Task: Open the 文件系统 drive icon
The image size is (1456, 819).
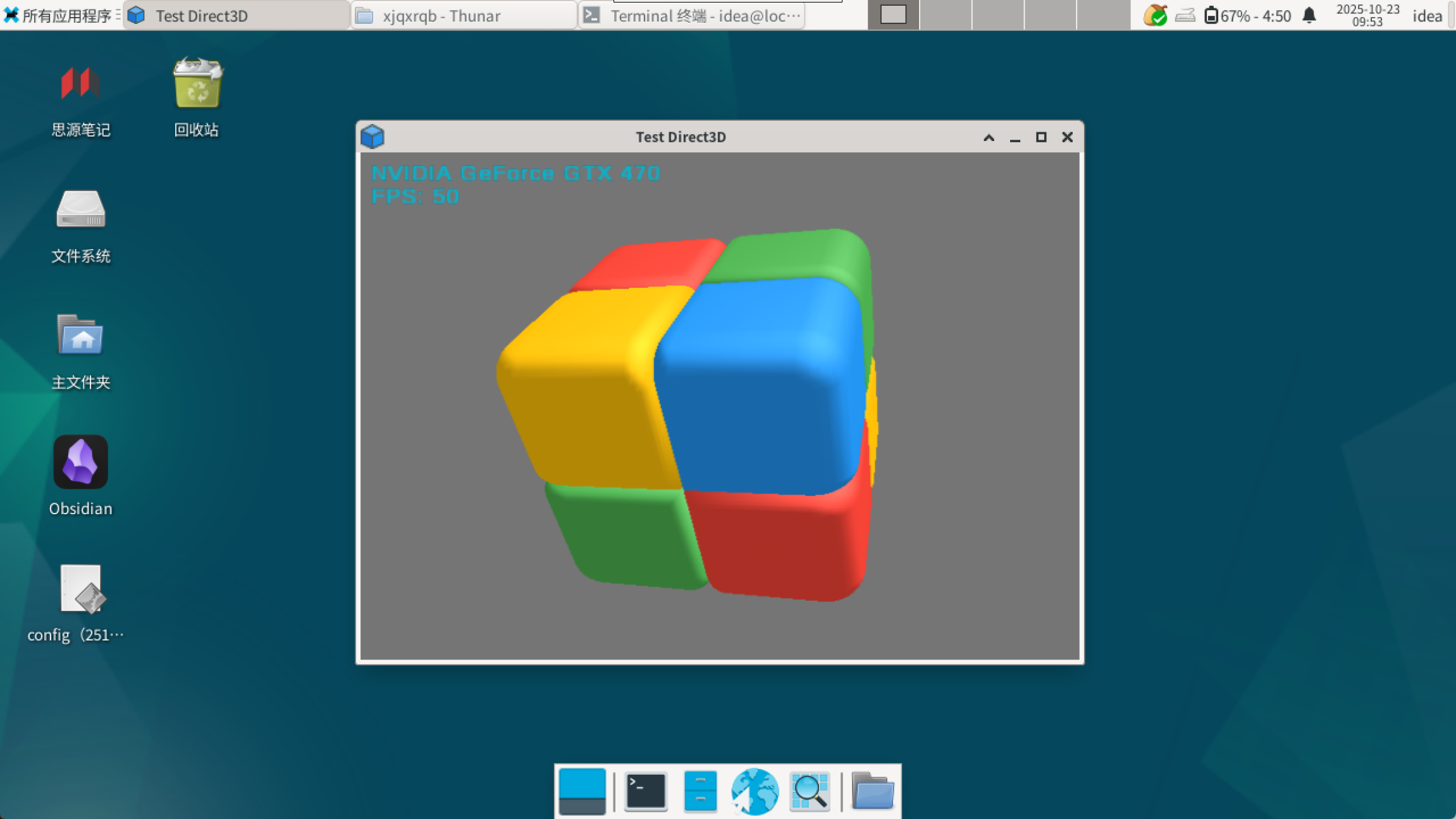Action: (x=80, y=209)
